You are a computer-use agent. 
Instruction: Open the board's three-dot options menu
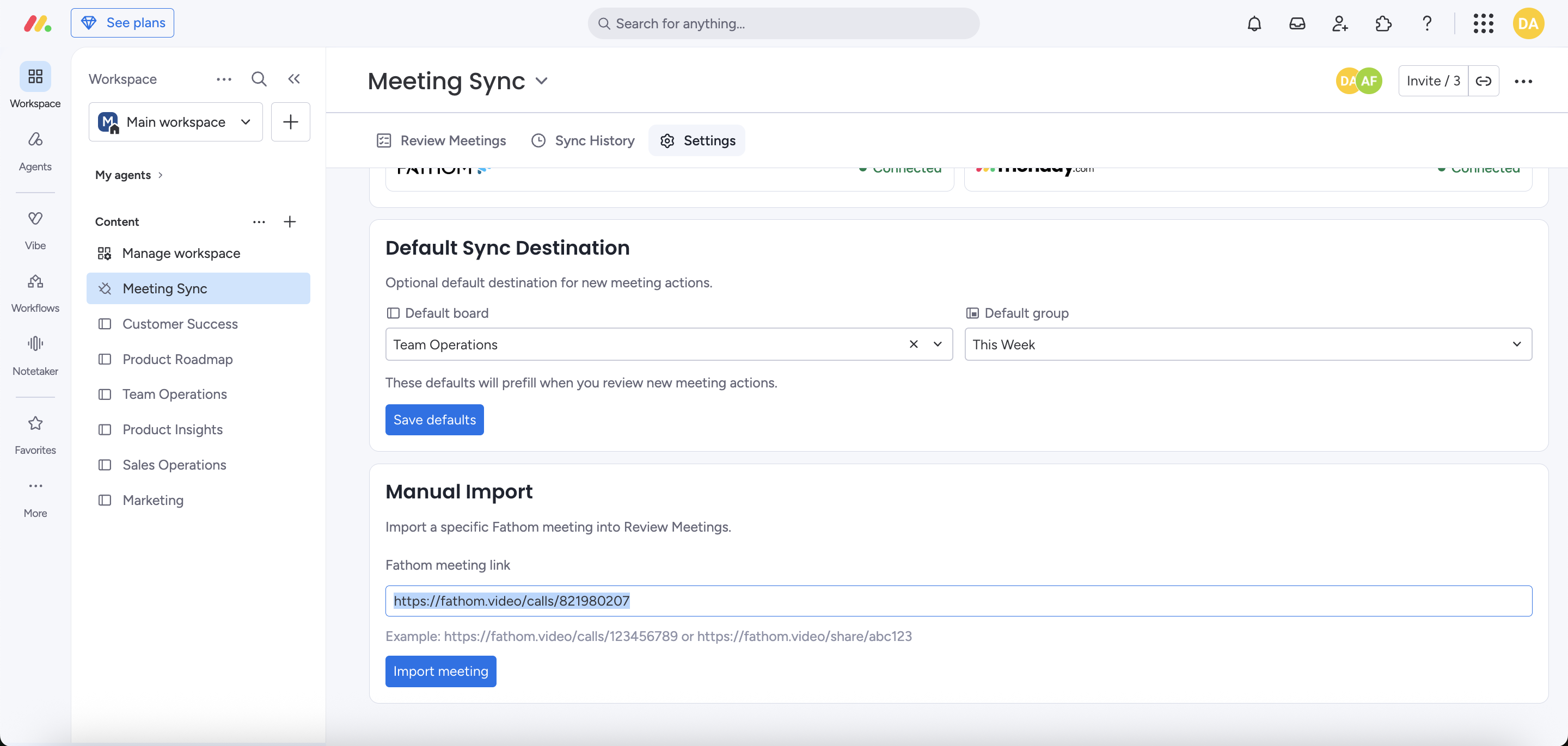click(1523, 81)
